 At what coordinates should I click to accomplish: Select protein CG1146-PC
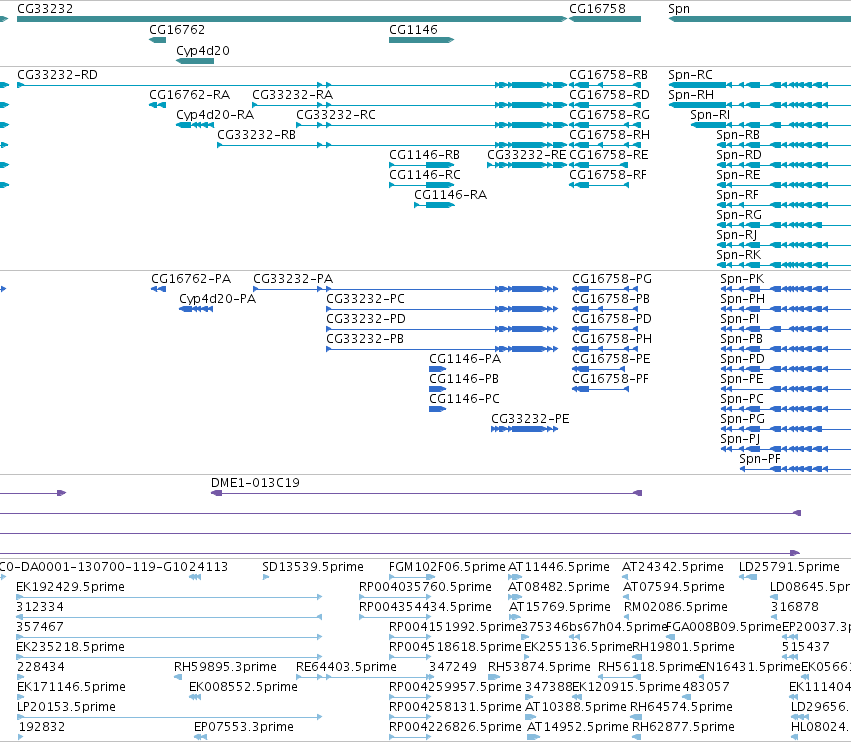point(465,399)
